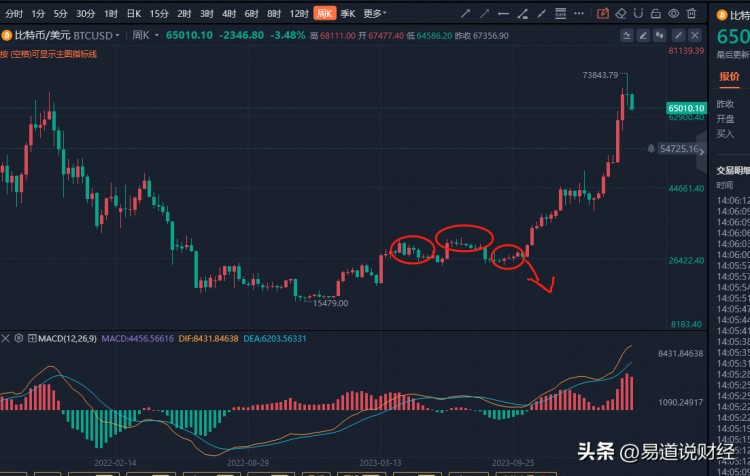Switch to the 8时 timeframe

[274, 14]
